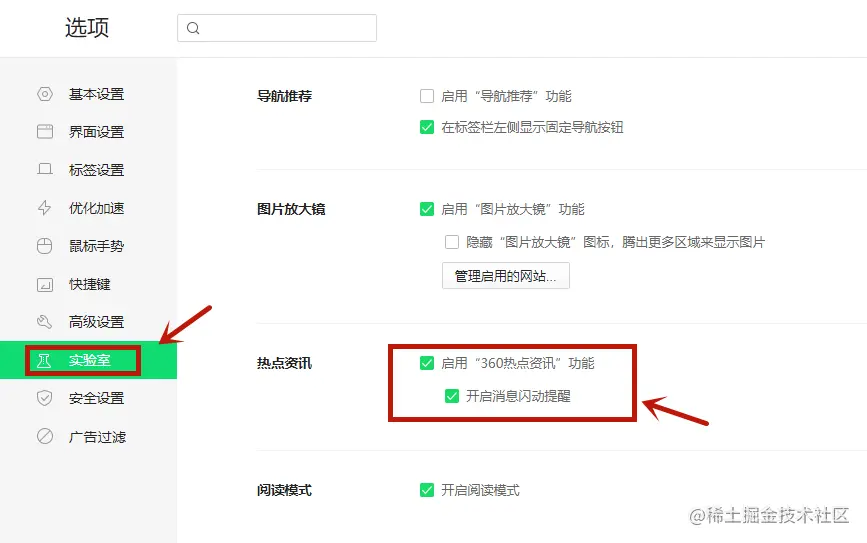Toggle 启用"图片放大镜"功能 checkbox

point(427,209)
